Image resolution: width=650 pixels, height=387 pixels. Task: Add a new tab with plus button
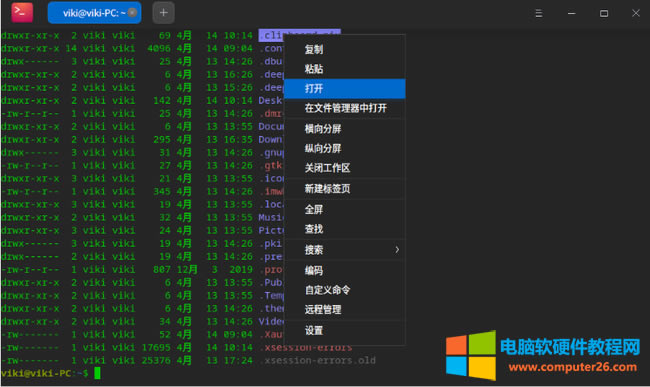click(163, 13)
